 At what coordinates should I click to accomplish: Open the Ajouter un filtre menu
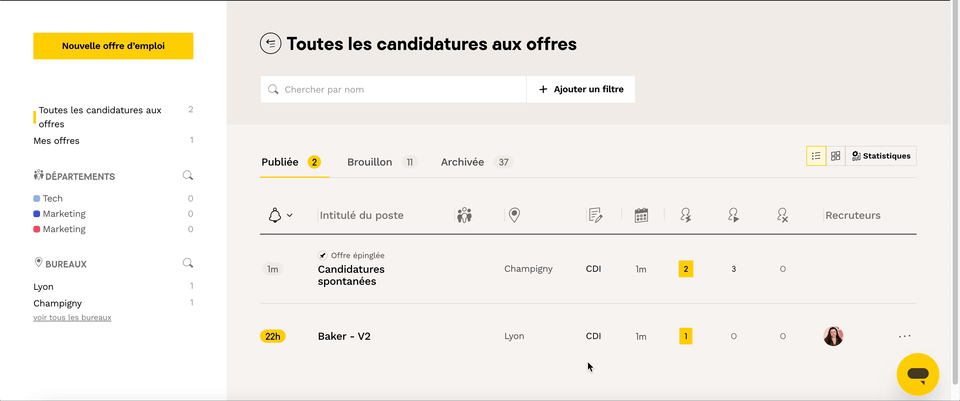[x=581, y=89]
